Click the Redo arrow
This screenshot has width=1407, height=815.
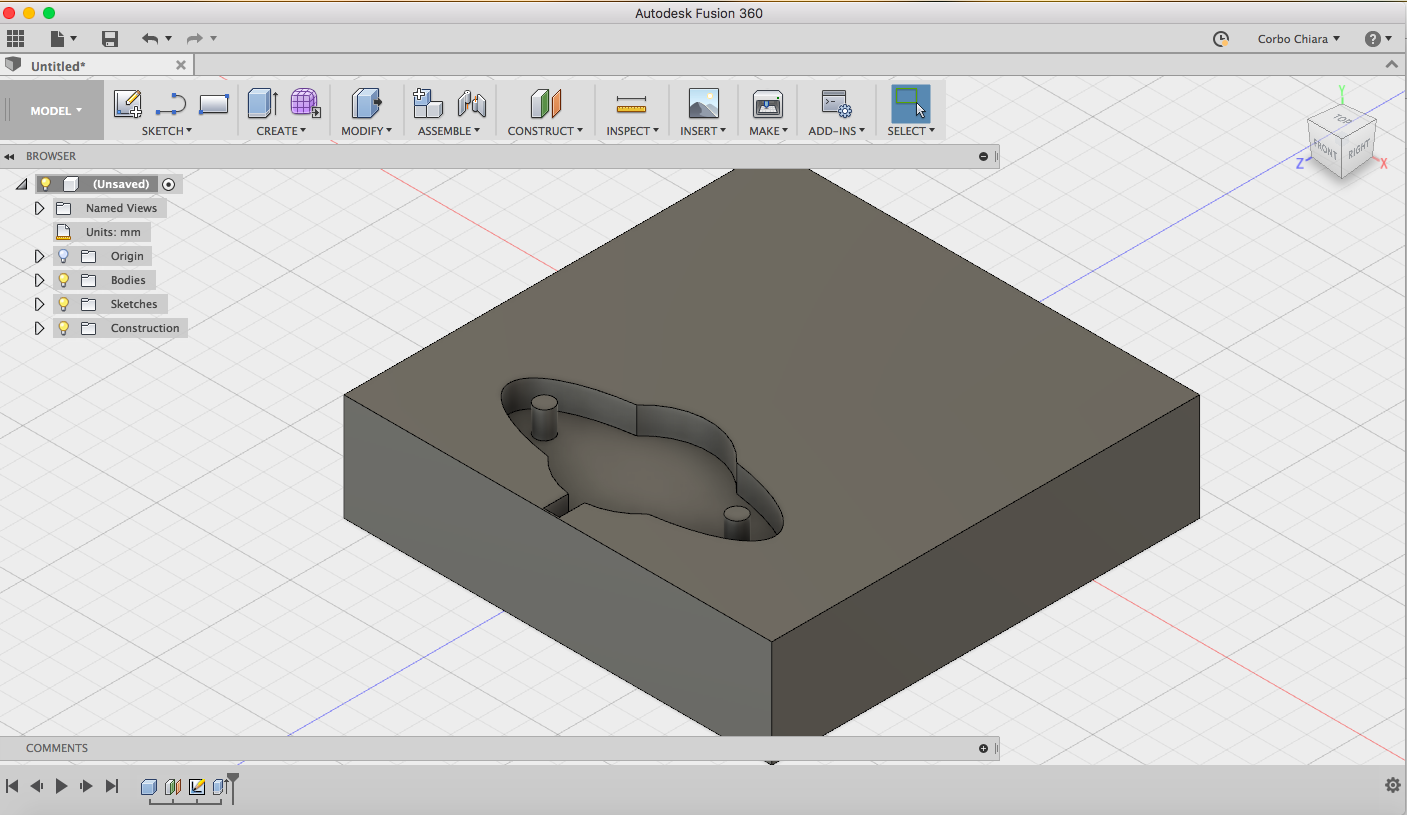(194, 39)
